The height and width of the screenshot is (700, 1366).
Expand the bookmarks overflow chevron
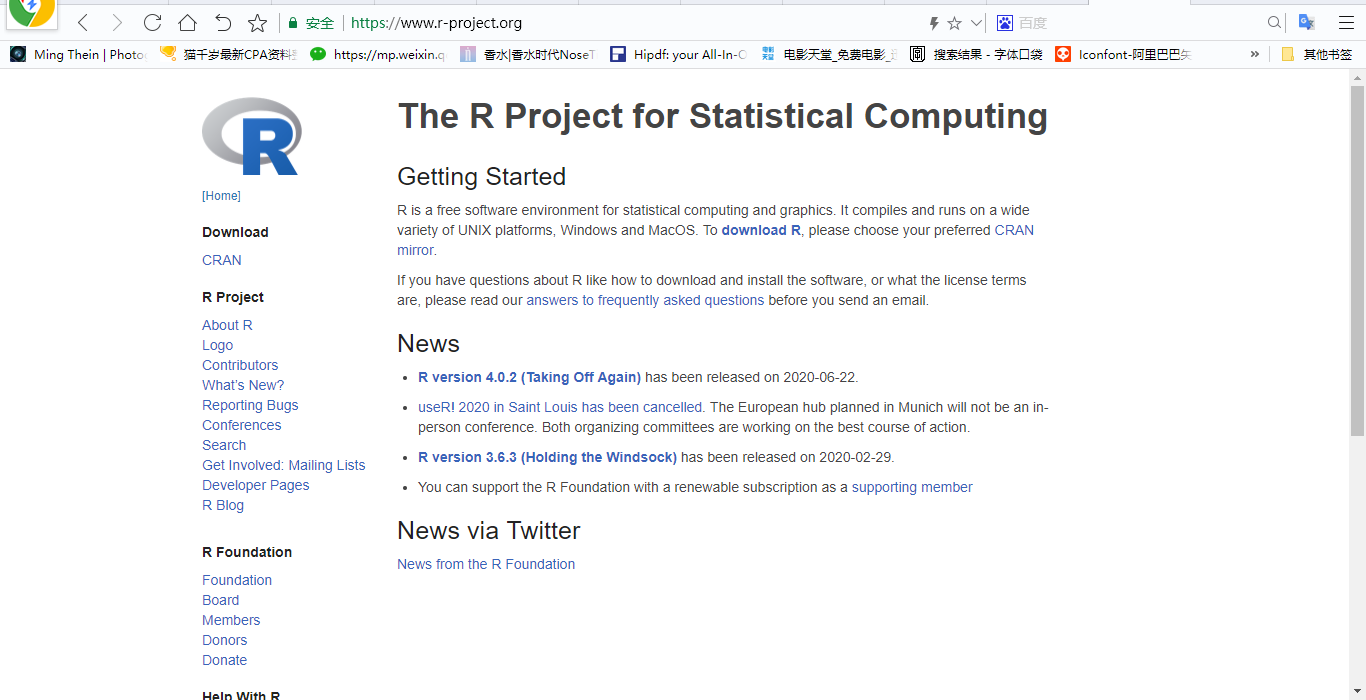click(x=1254, y=54)
